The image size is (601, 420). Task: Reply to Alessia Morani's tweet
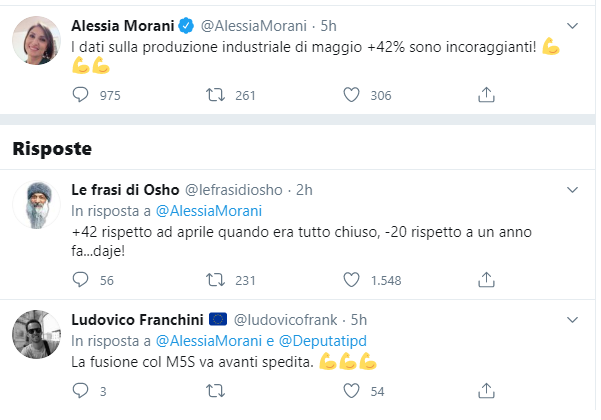click(x=80, y=95)
